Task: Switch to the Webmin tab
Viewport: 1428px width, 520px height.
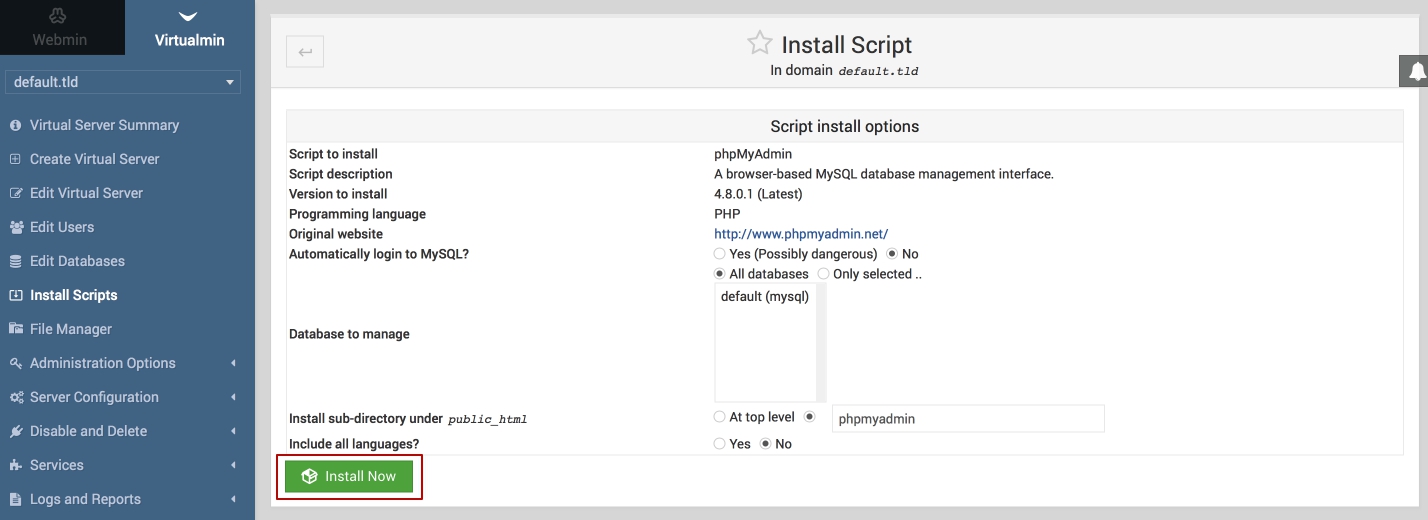Action: coord(60,28)
